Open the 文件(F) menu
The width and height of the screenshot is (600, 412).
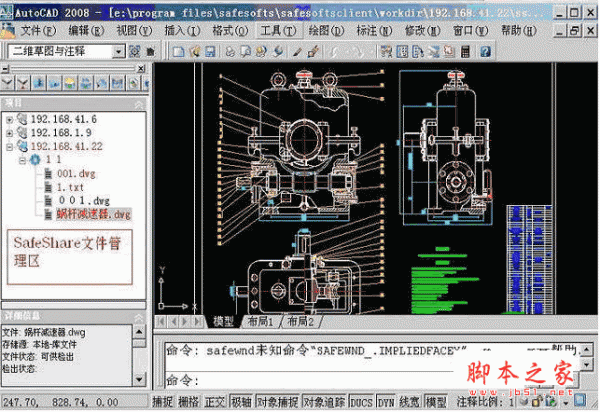pos(38,31)
